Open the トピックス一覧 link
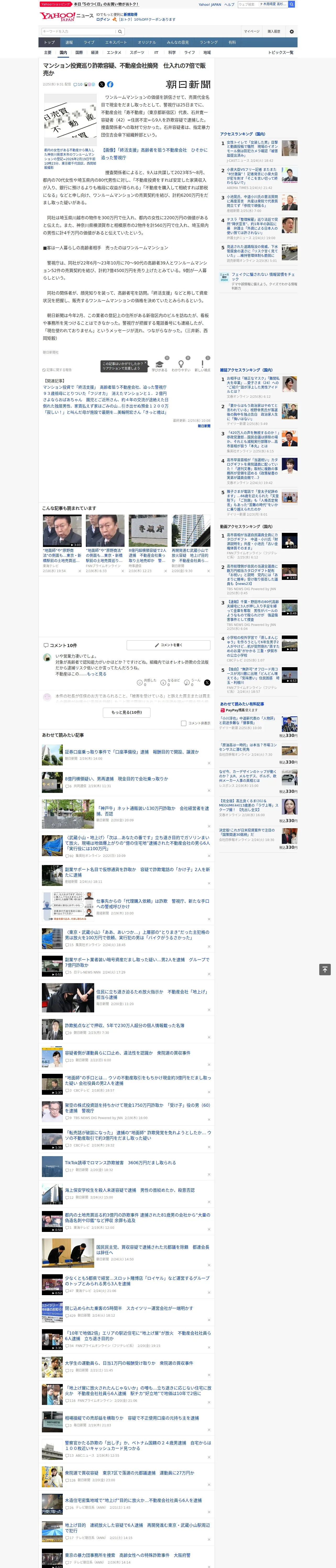 click(281, 52)
